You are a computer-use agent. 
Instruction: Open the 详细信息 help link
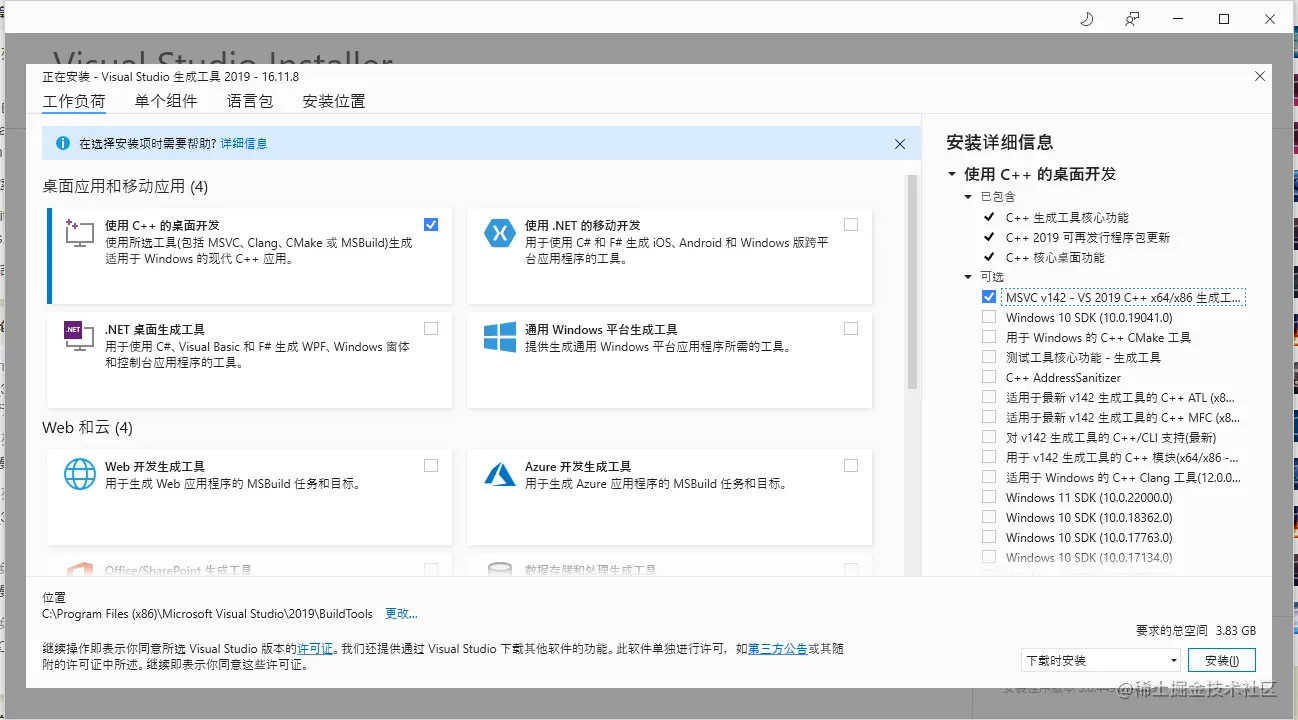click(x=244, y=144)
